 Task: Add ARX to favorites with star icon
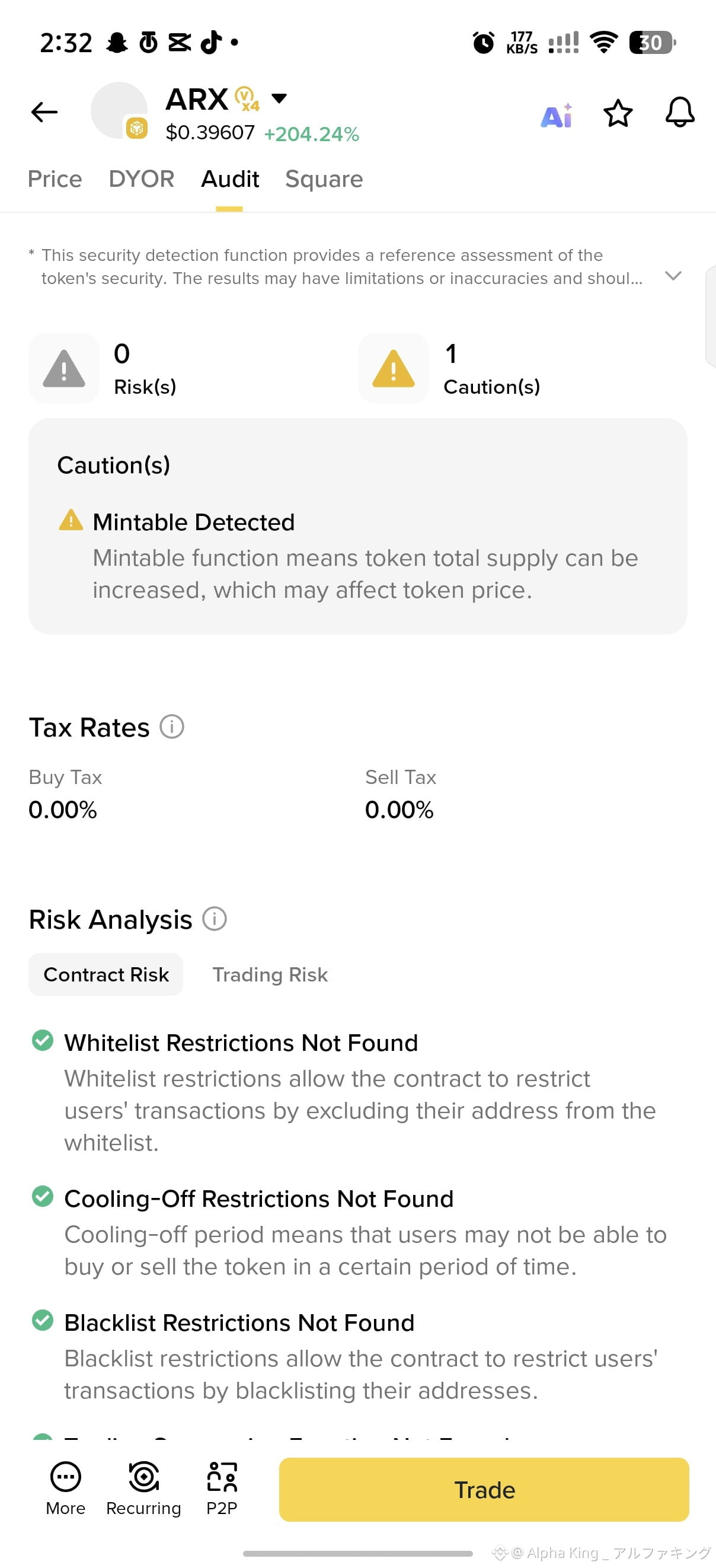(618, 113)
